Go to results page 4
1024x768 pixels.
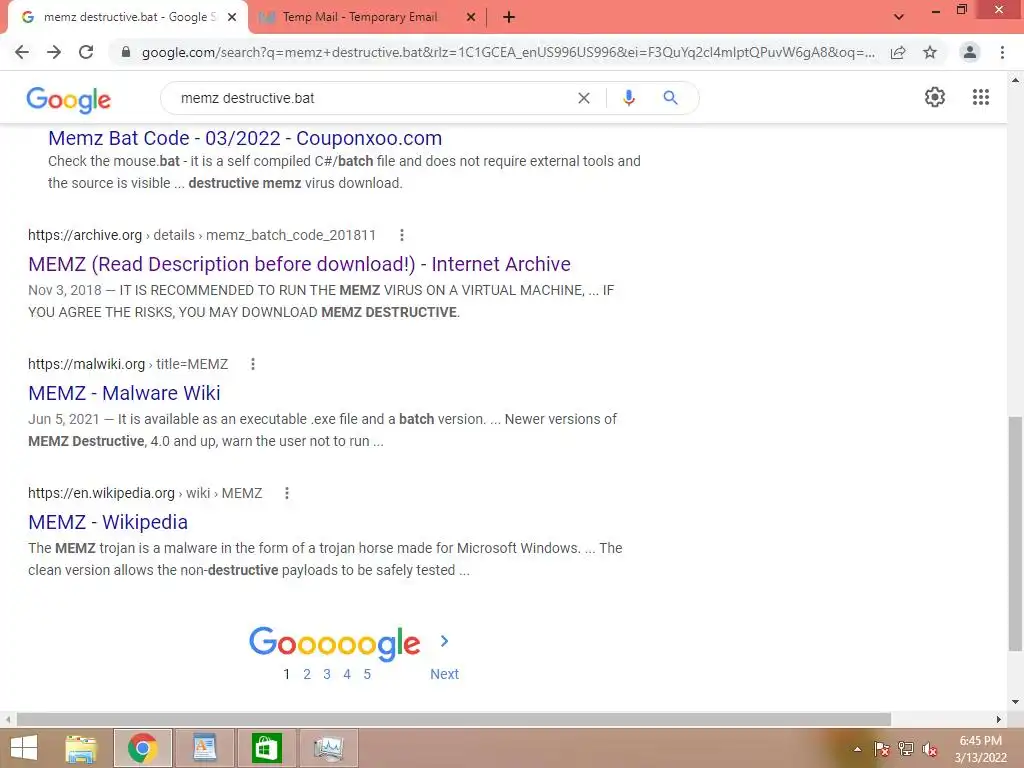tap(347, 674)
